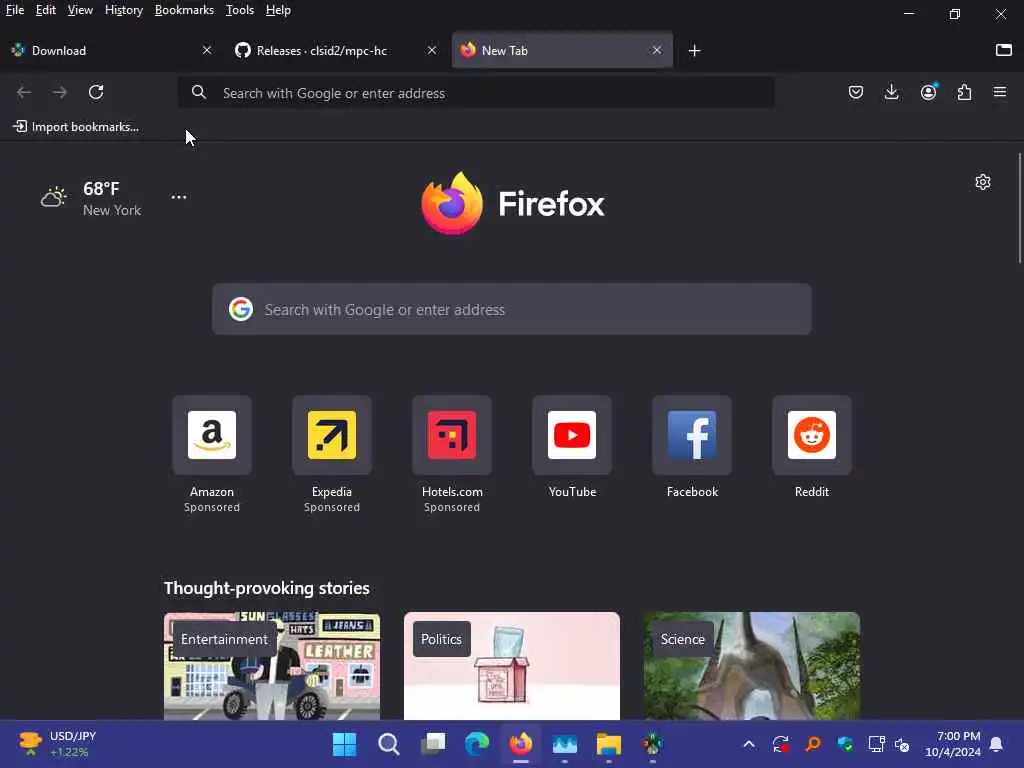Close the New Tab tab
Screen dimensions: 1024x768
(657, 50)
